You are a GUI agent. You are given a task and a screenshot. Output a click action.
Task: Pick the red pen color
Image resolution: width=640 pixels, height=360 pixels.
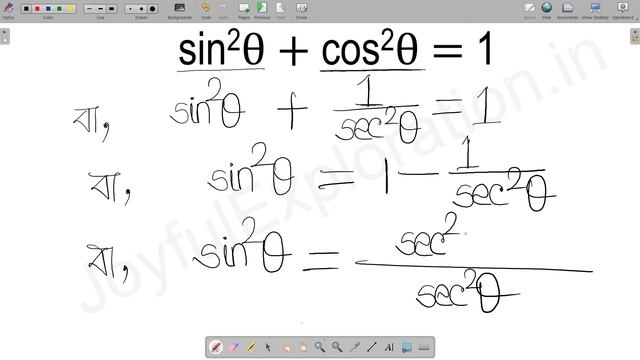coord(37,9)
